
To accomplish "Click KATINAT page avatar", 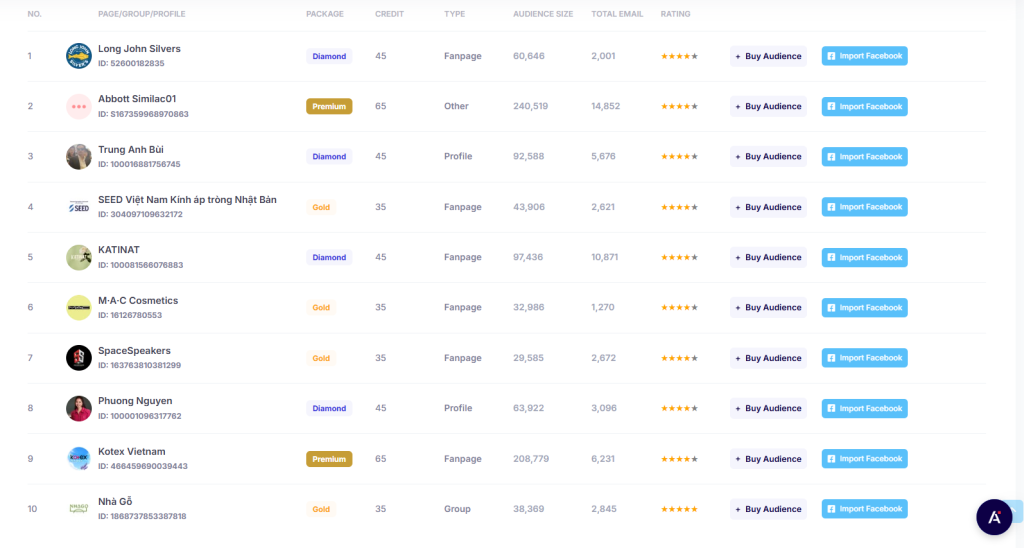I will (x=78, y=257).
